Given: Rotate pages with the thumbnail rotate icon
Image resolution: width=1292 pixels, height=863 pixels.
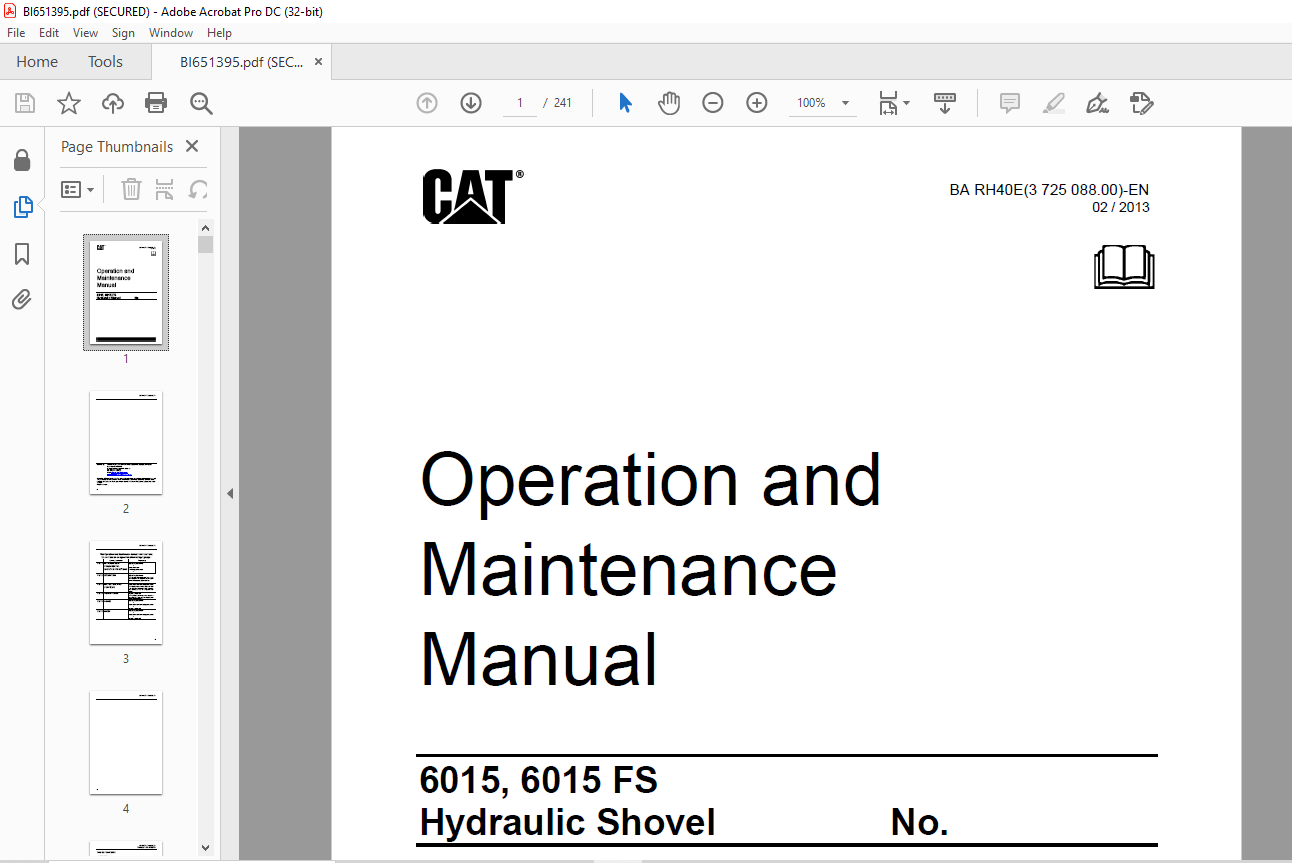Looking at the screenshot, I should 198,189.
